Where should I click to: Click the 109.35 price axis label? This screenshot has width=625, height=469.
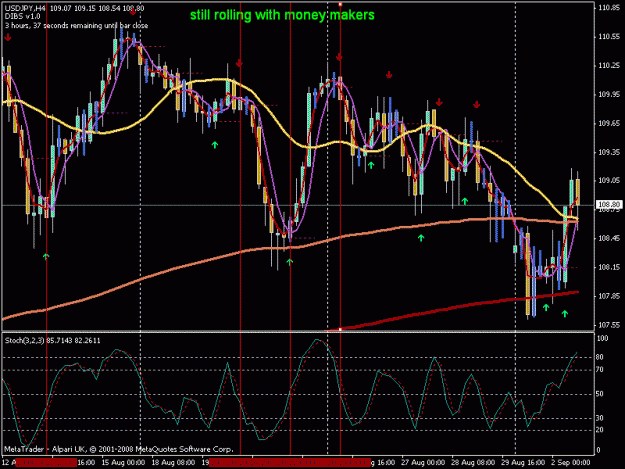click(x=609, y=152)
